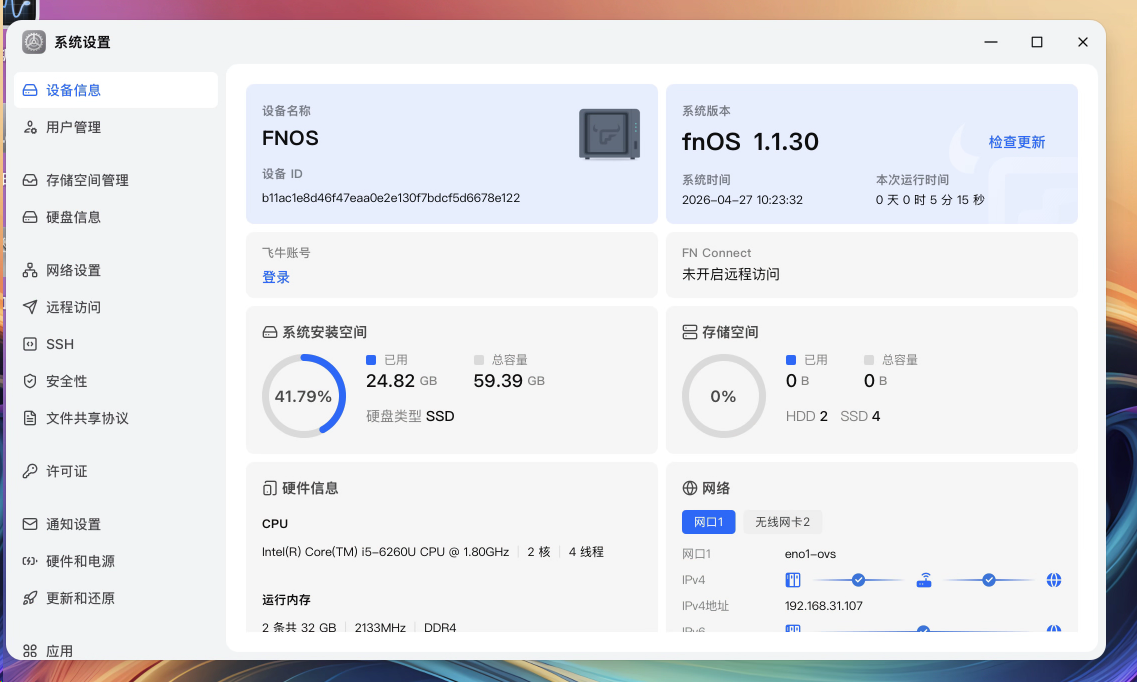Viewport: 1137px width, 682px height.
Task: Click the HDD 2 count
Action: [x=806, y=416]
